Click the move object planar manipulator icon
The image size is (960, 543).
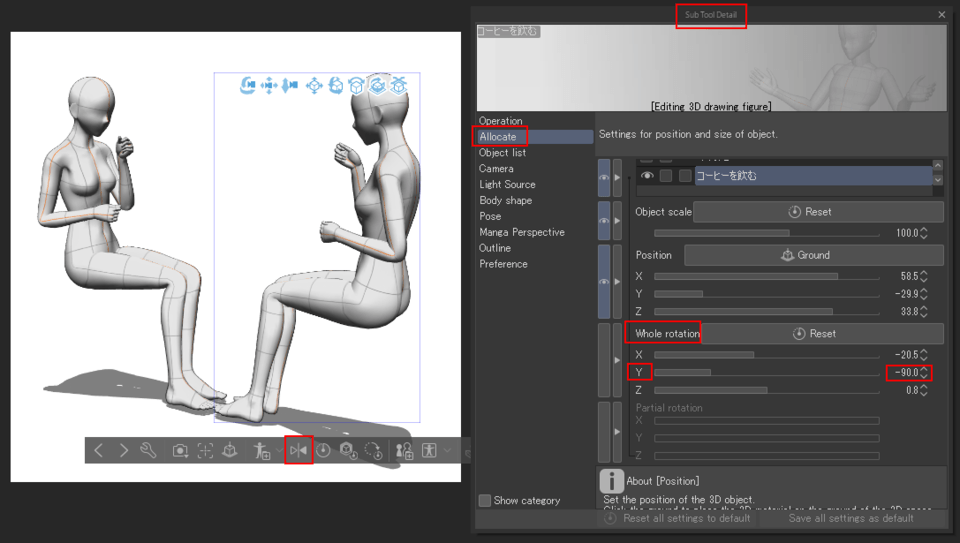click(314, 85)
